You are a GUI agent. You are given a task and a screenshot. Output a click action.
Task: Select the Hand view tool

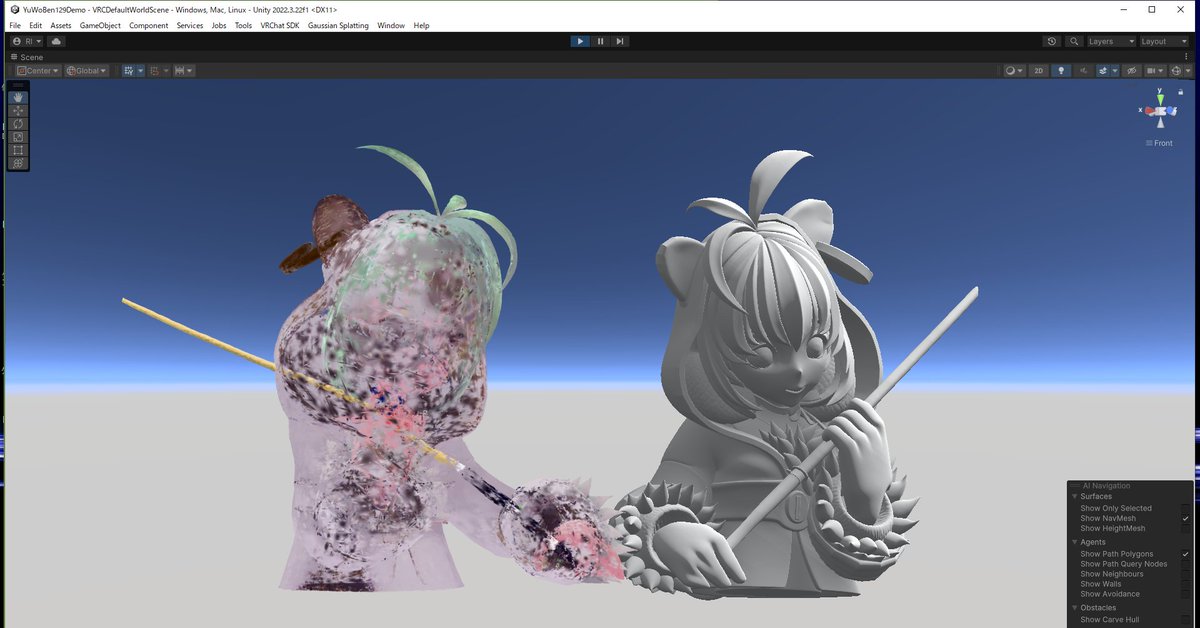click(x=18, y=98)
